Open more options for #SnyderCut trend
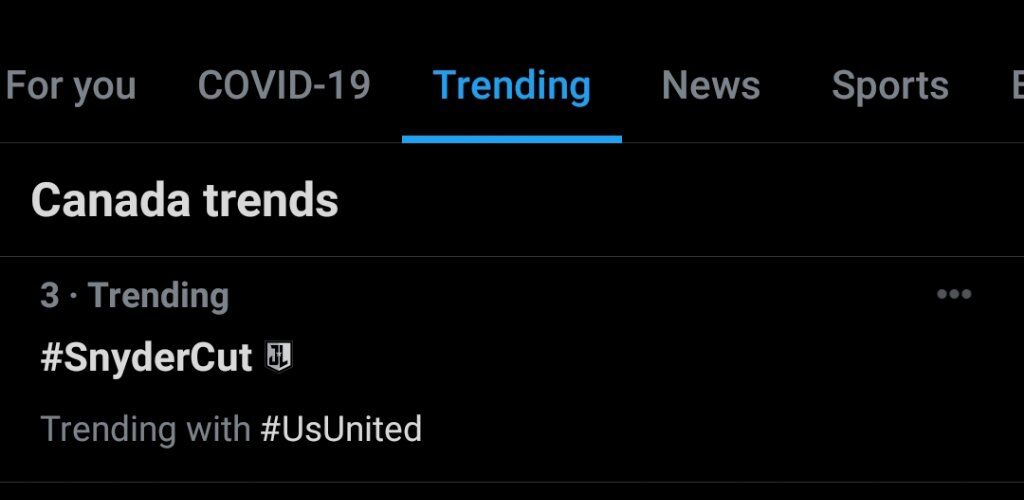The image size is (1024, 500). [953, 294]
